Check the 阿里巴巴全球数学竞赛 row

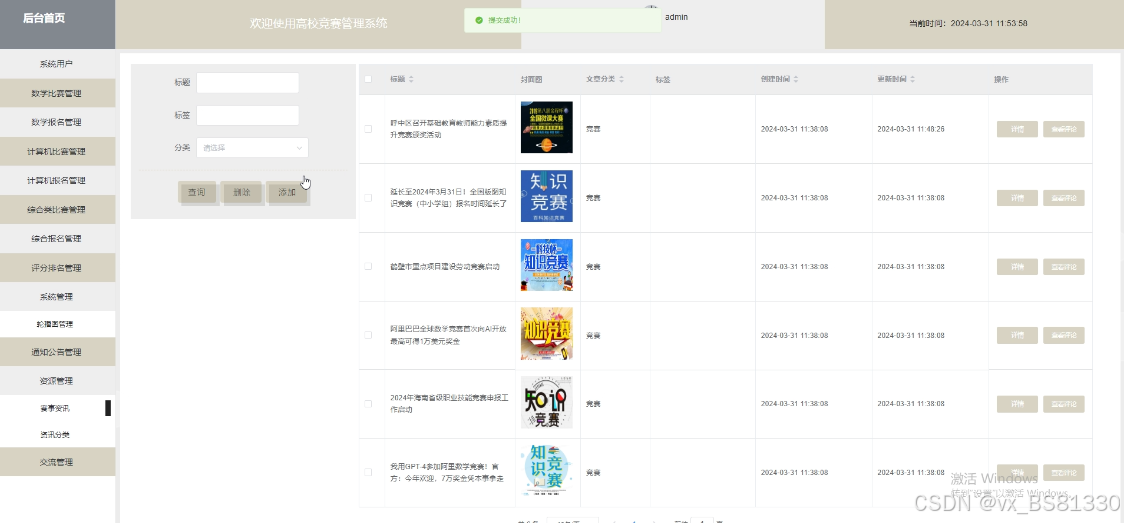(x=368, y=335)
